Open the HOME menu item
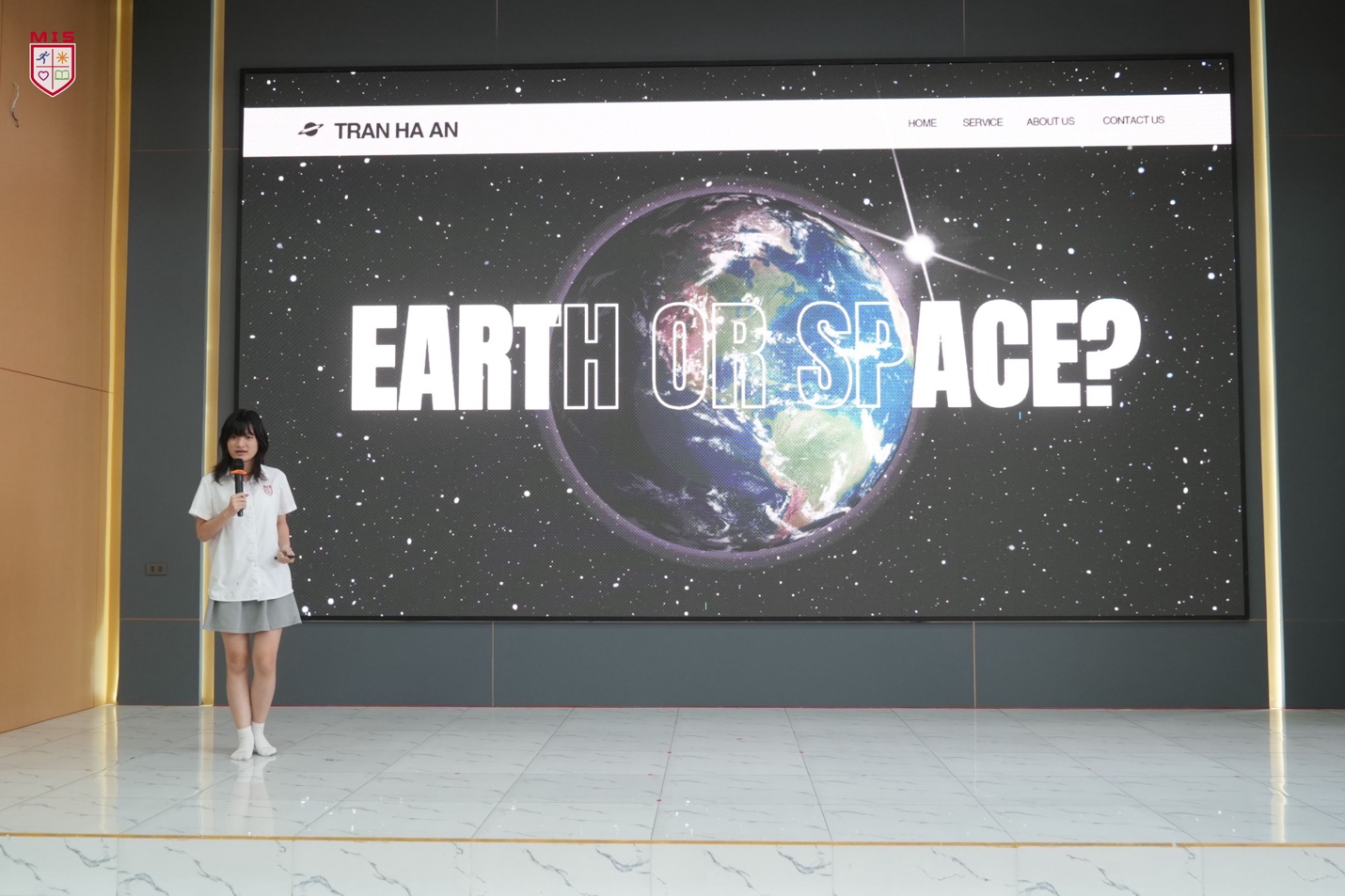1345x896 pixels. click(922, 123)
